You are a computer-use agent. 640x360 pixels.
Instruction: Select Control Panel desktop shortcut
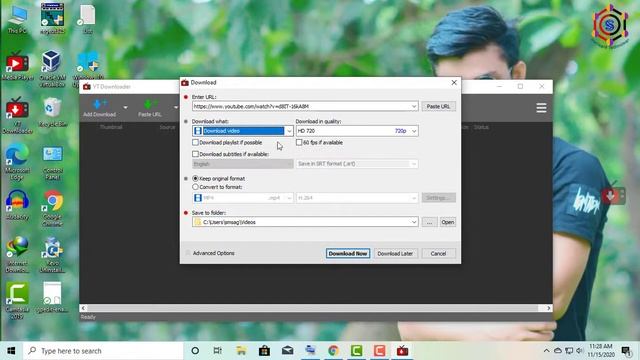[x=52, y=162]
